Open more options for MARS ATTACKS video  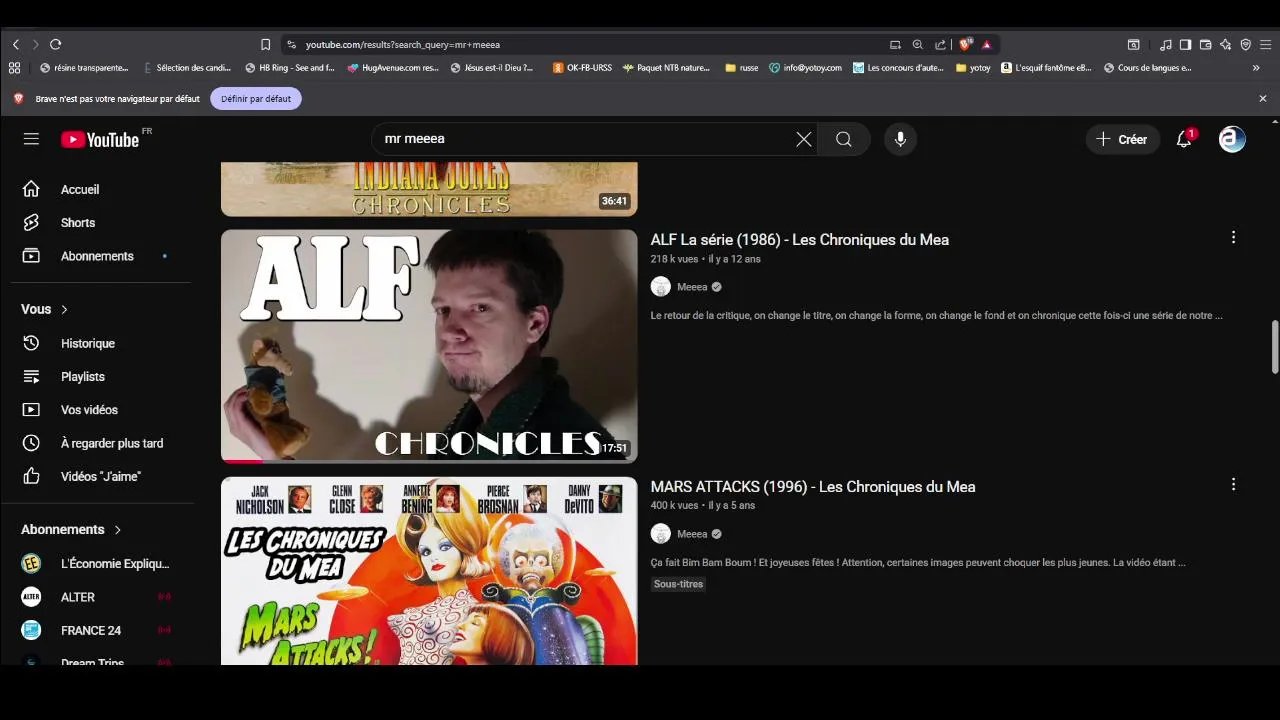click(1233, 484)
